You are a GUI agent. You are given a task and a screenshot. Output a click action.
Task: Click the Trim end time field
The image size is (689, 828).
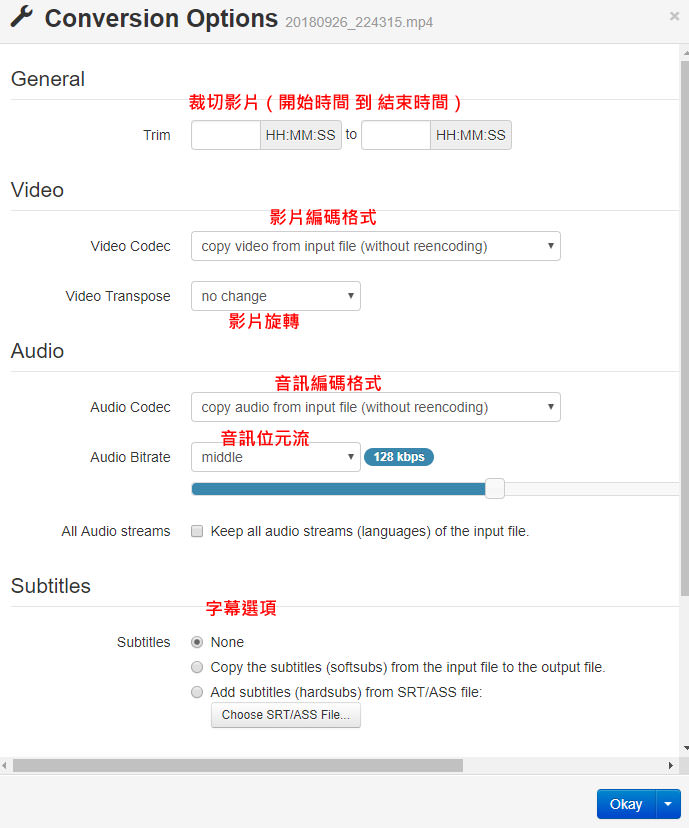click(396, 135)
